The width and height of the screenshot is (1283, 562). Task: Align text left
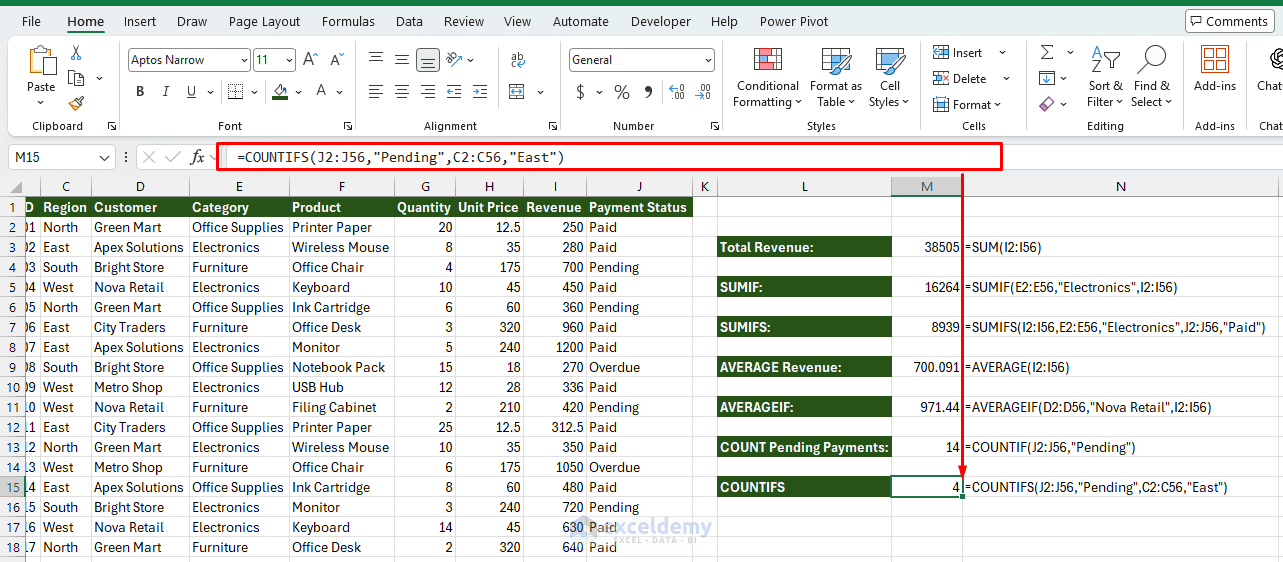[376, 92]
